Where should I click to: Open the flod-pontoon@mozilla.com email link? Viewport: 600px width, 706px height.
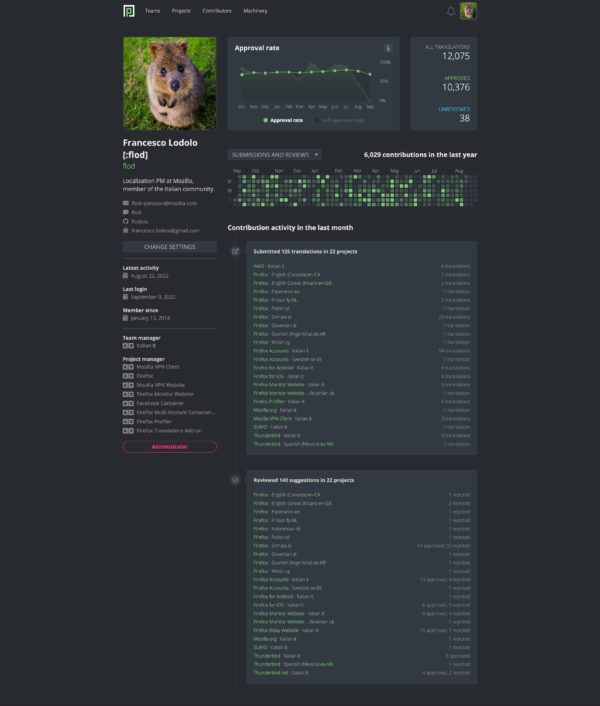point(164,203)
